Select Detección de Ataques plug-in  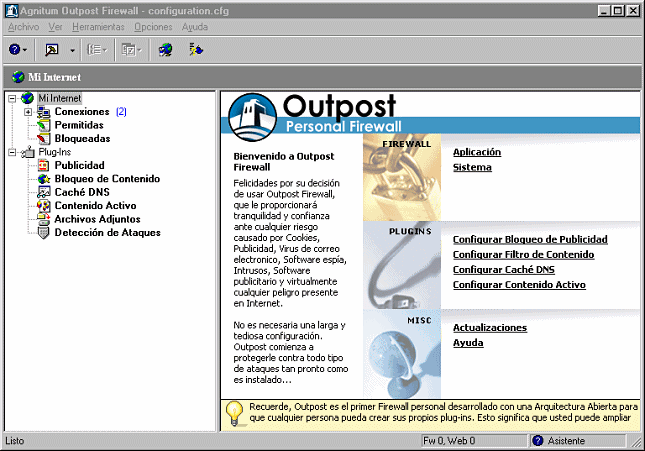point(107,232)
